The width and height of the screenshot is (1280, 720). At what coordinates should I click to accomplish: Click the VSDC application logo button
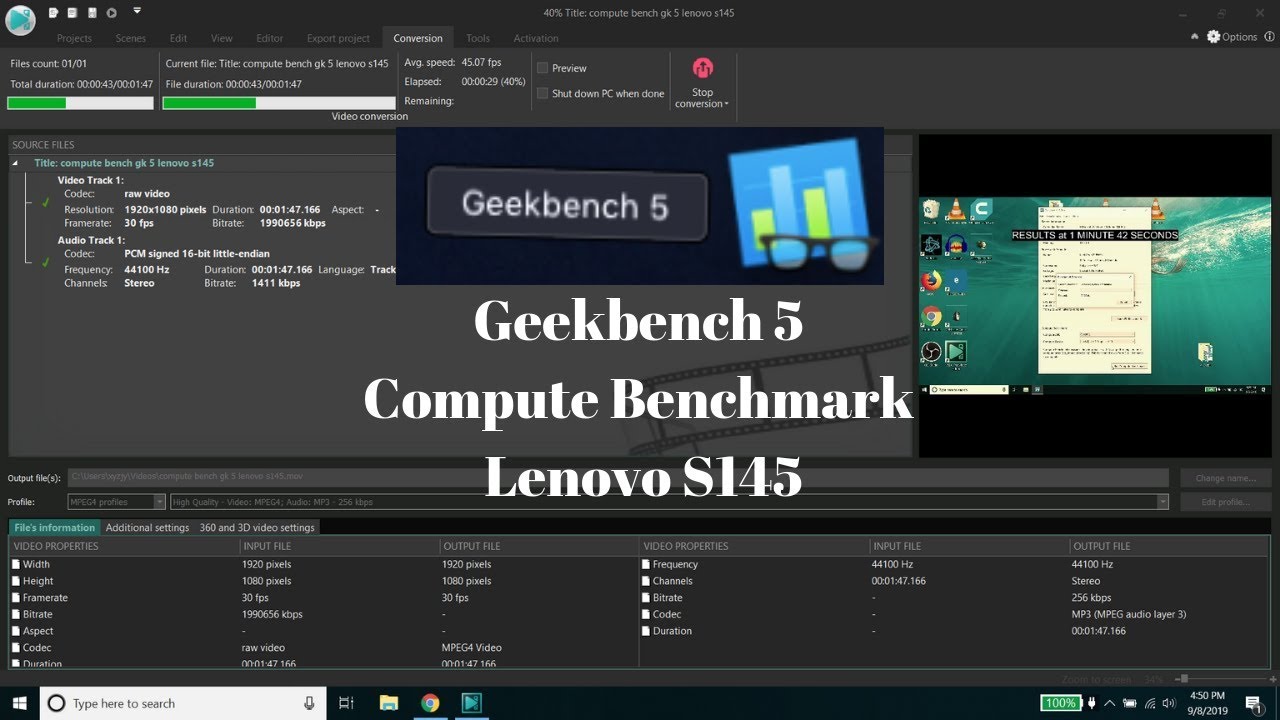click(20, 18)
